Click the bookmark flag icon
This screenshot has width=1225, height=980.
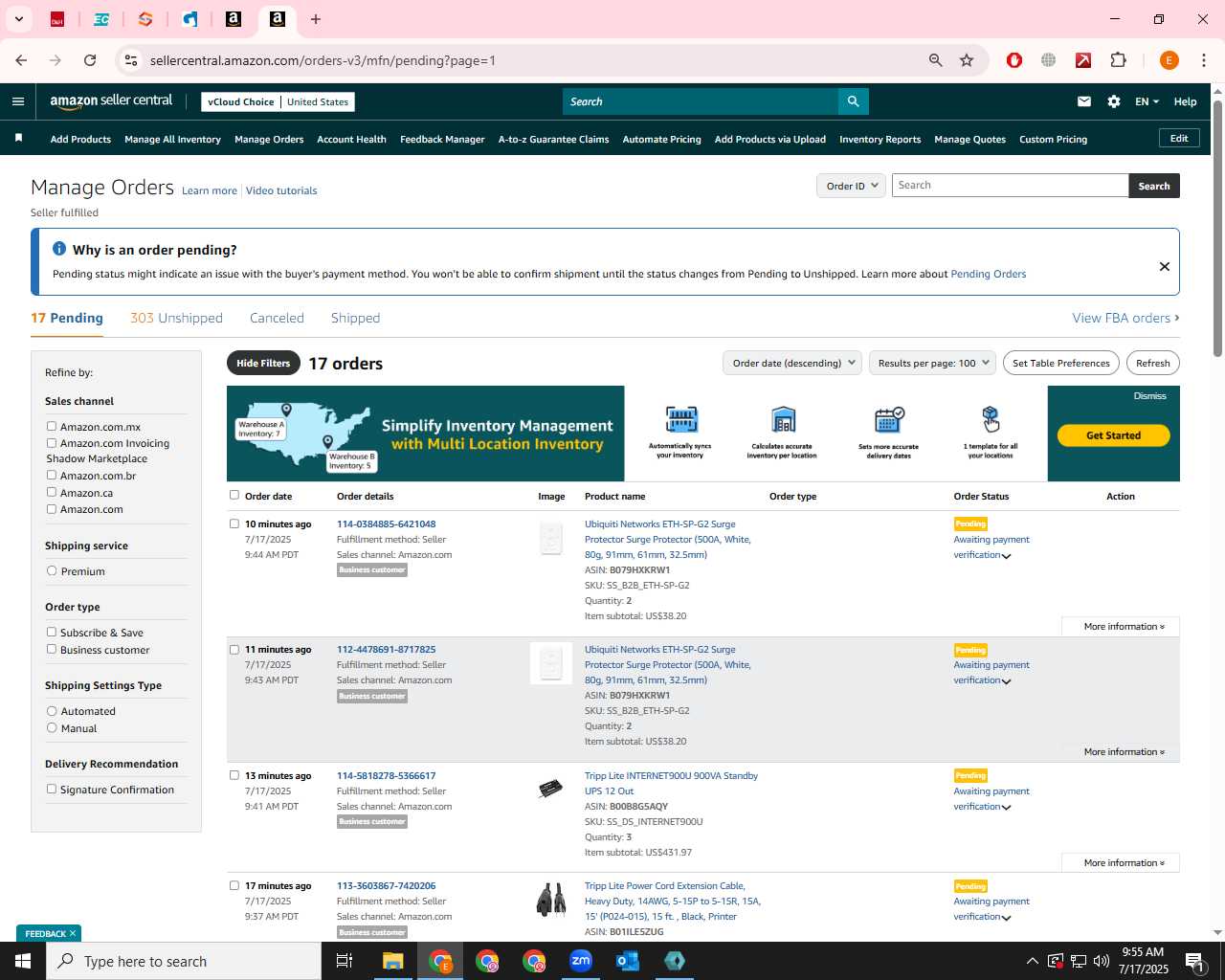18,139
